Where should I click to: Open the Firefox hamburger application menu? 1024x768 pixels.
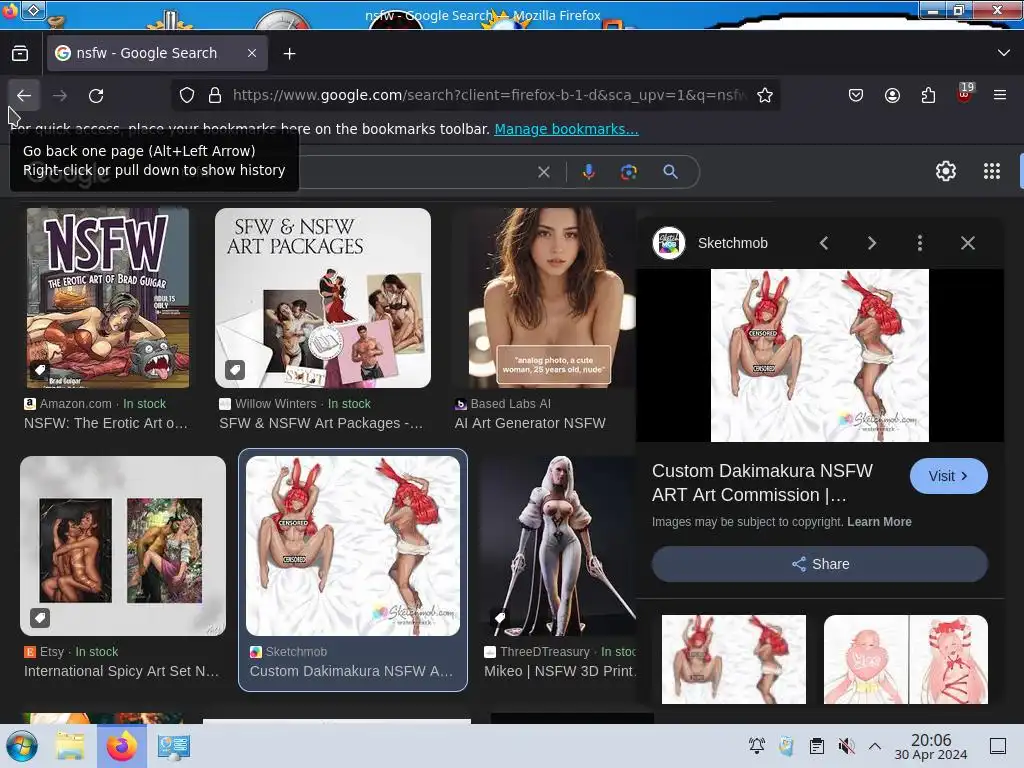tap(1000, 95)
